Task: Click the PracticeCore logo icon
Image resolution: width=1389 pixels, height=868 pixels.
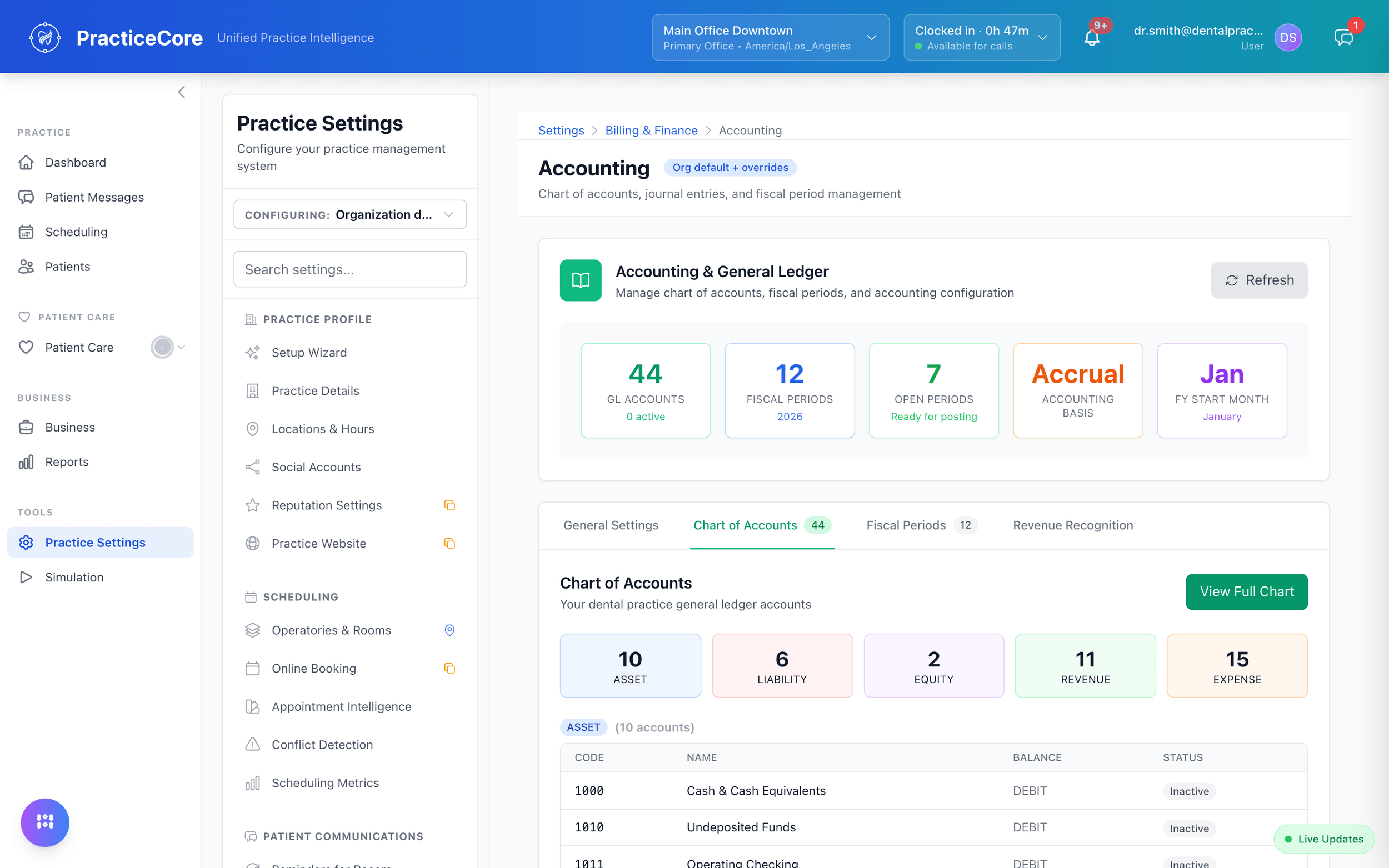Action: 45,37
